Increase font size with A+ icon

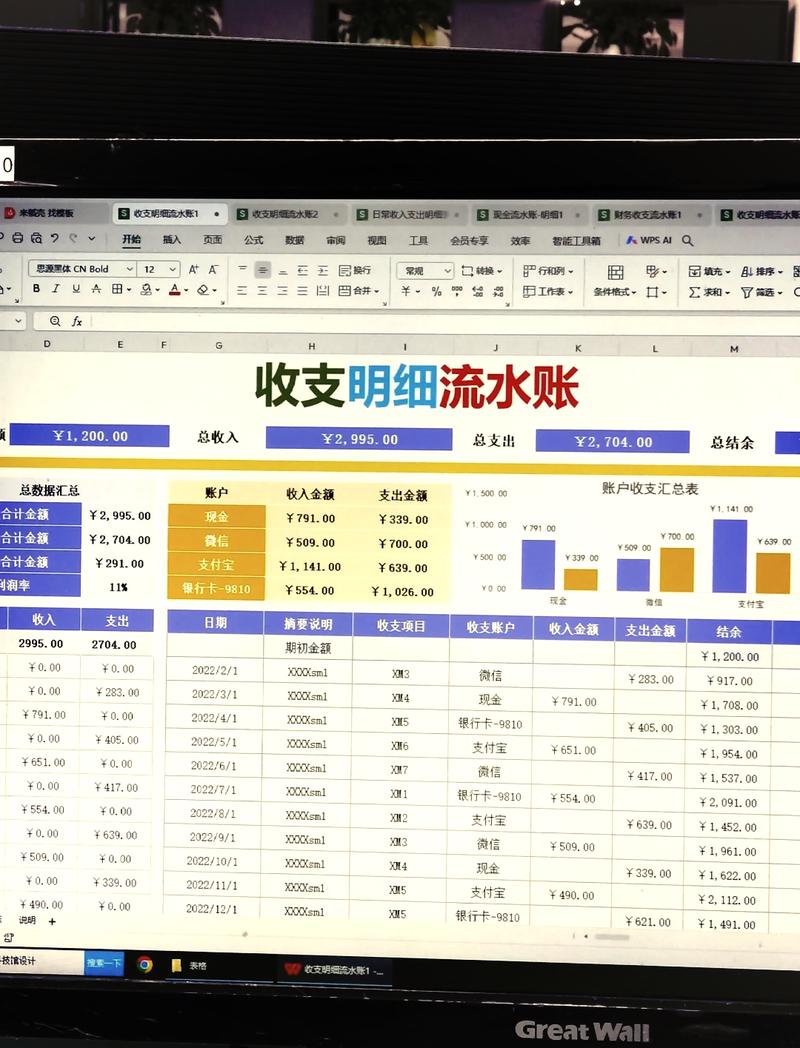tap(193, 269)
